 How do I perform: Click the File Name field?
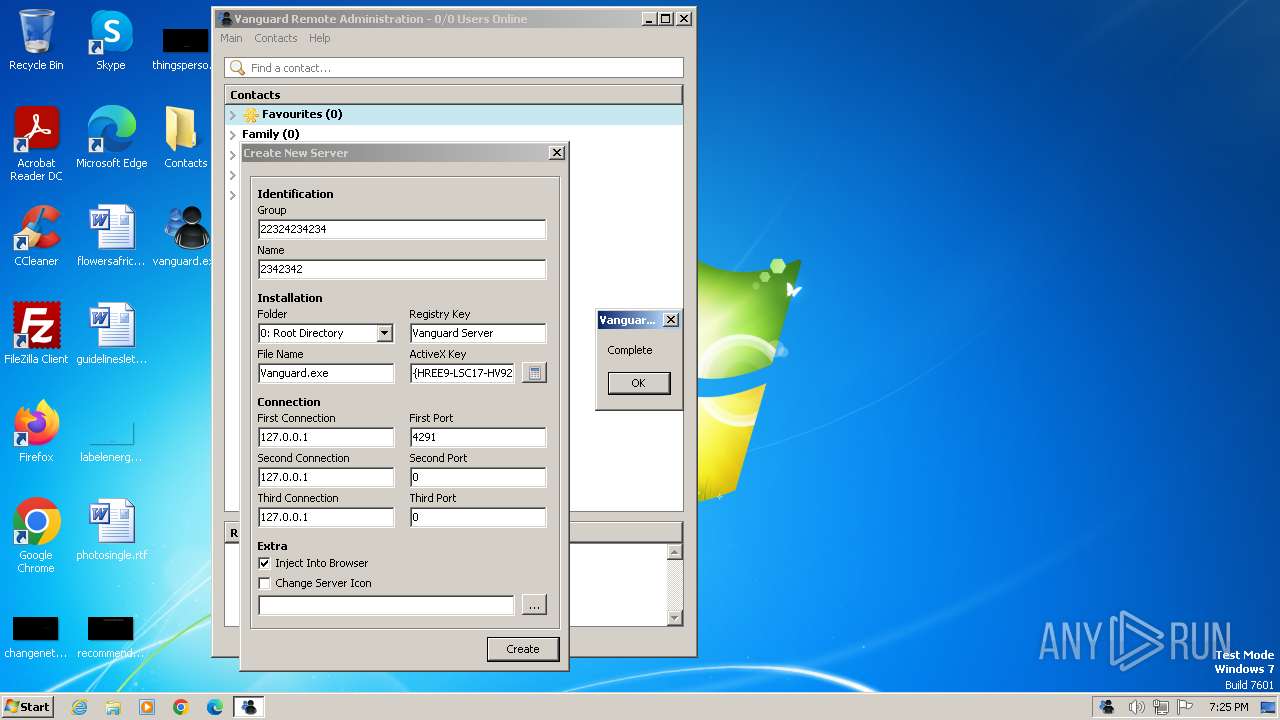tap(326, 373)
